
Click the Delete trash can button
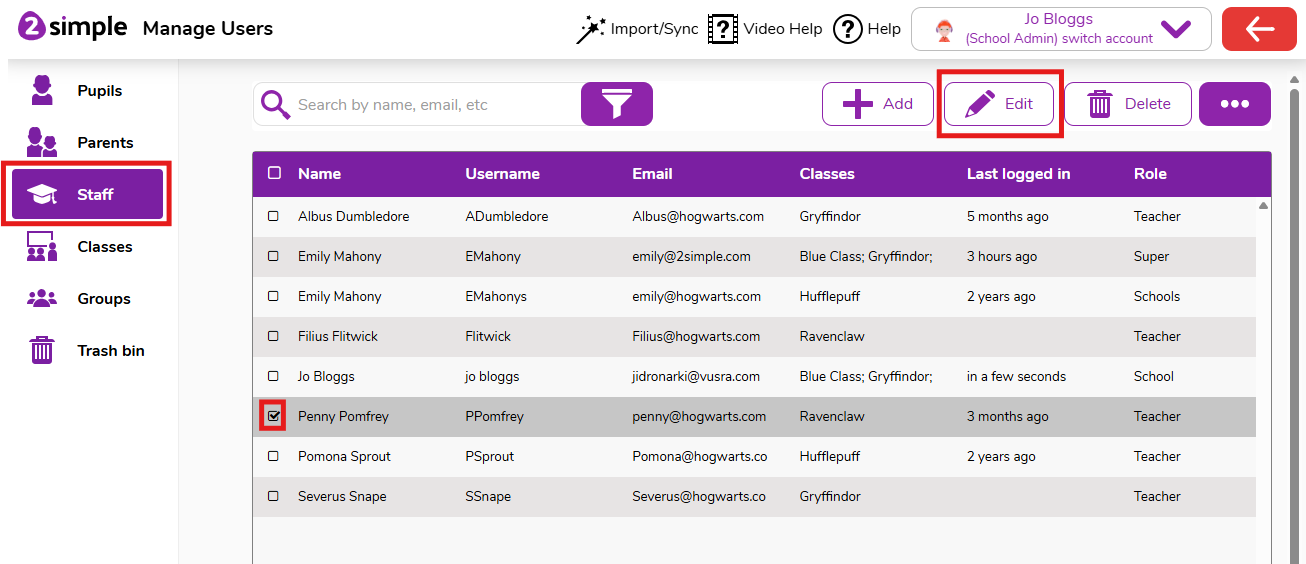pyautogui.click(x=1127, y=104)
